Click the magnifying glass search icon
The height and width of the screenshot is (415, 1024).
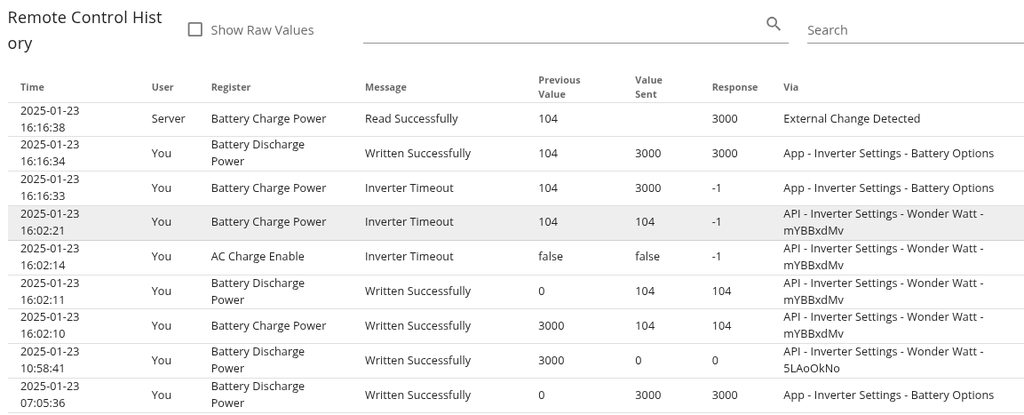(773, 24)
